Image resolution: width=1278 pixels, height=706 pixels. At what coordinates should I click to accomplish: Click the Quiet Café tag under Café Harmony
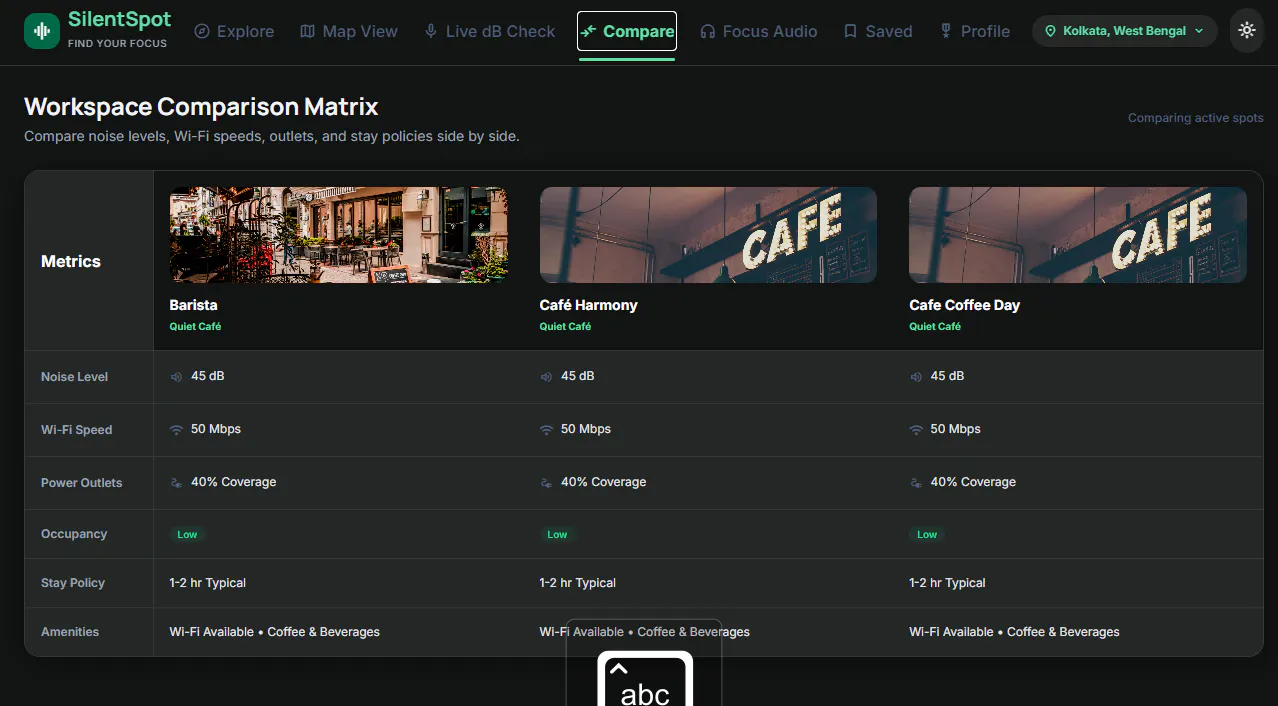[x=565, y=326]
